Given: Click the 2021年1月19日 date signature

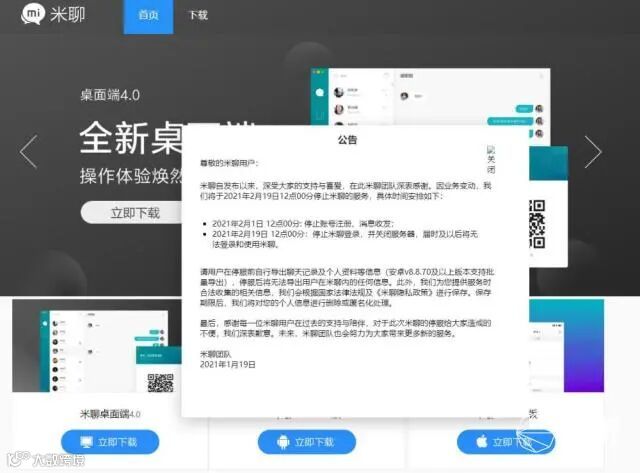Looking at the screenshot, I should click(228, 364).
